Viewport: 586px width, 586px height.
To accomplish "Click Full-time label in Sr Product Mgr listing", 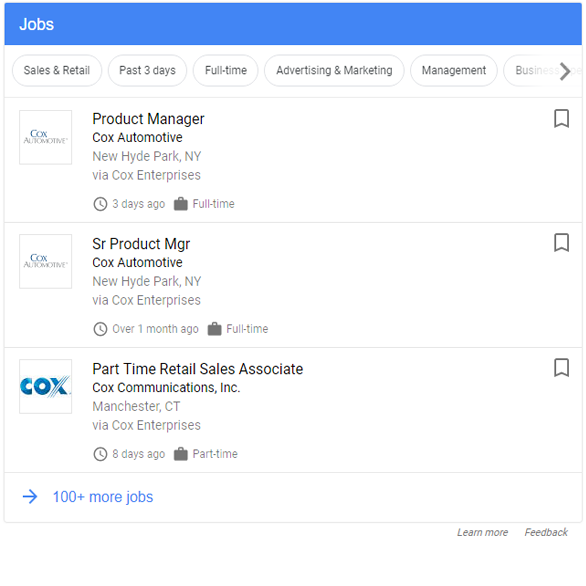I will pos(247,329).
